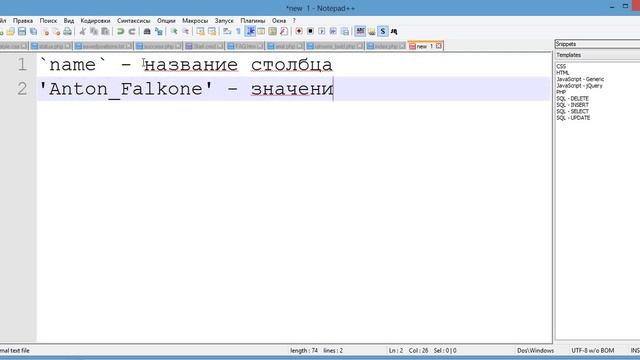The image size is (640, 360).
Task: Copy selection via toolbar icon
Action: 94,31
